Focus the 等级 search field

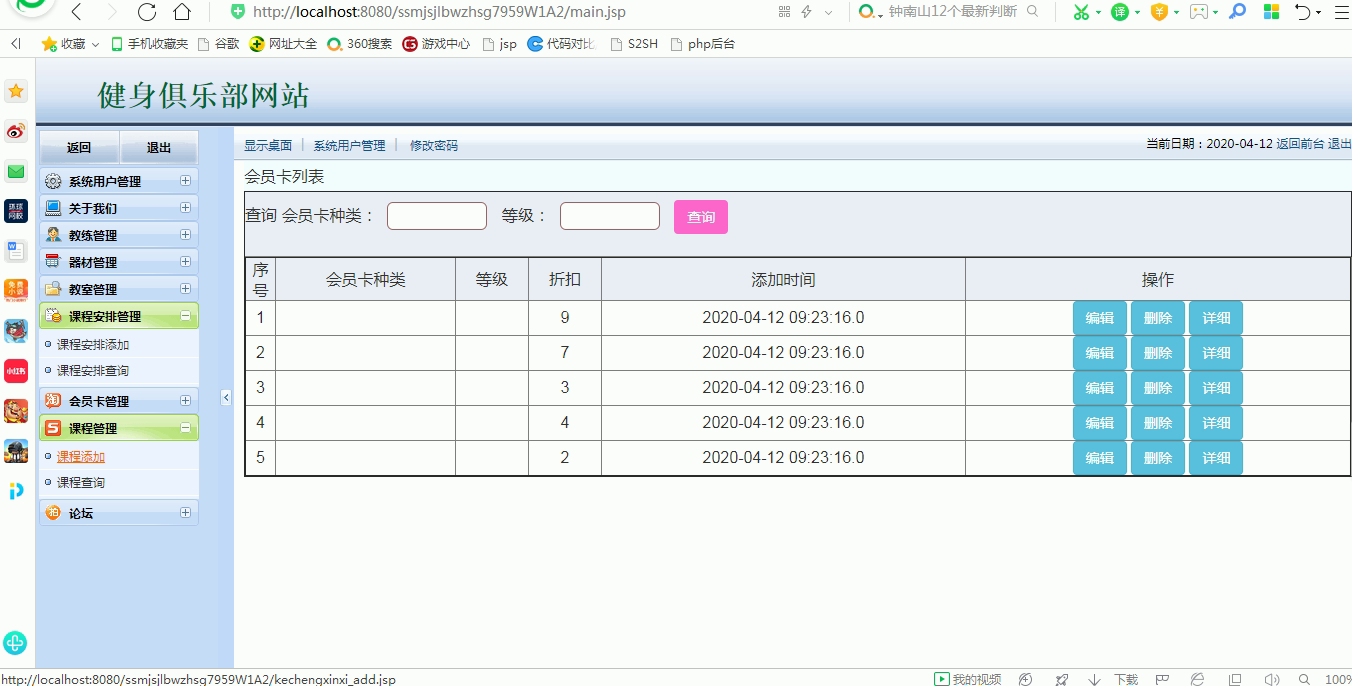(x=610, y=216)
